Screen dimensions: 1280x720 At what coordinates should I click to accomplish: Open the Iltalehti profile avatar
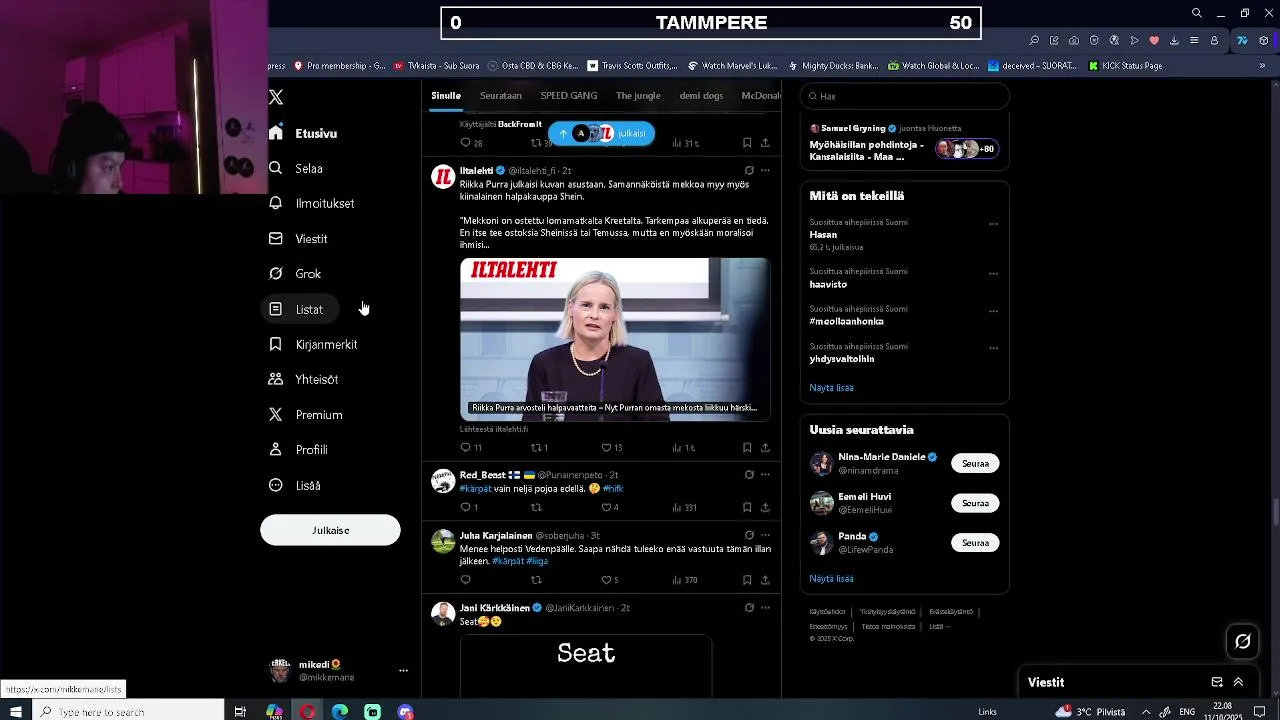(x=443, y=177)
